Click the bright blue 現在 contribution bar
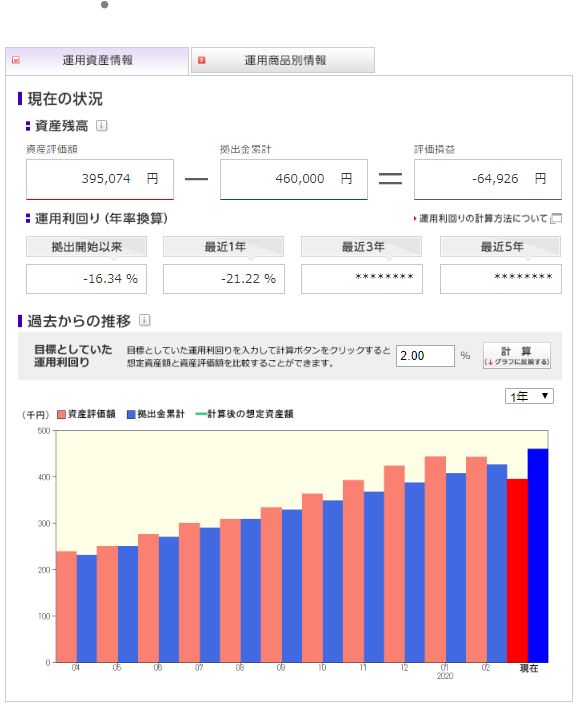Image resolution: width=579 pixels, height=708 pixels. [538, 556]
